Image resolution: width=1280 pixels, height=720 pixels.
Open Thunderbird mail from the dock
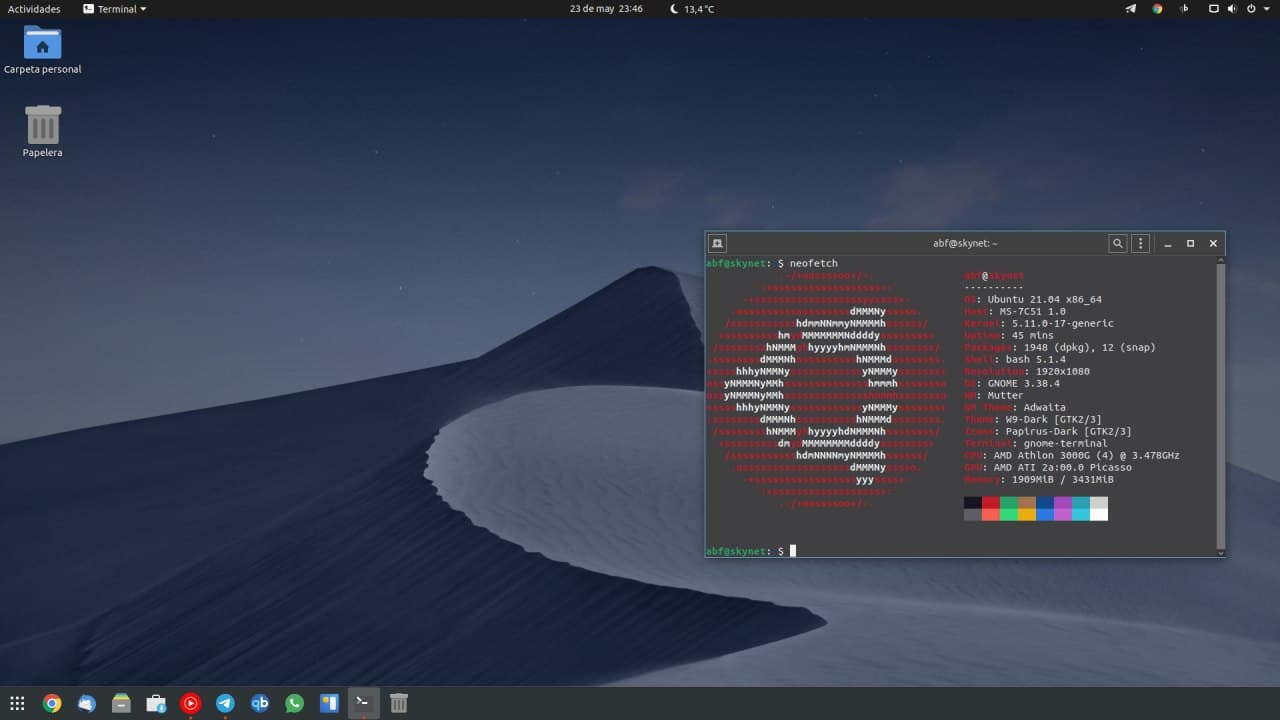(87, 703)
